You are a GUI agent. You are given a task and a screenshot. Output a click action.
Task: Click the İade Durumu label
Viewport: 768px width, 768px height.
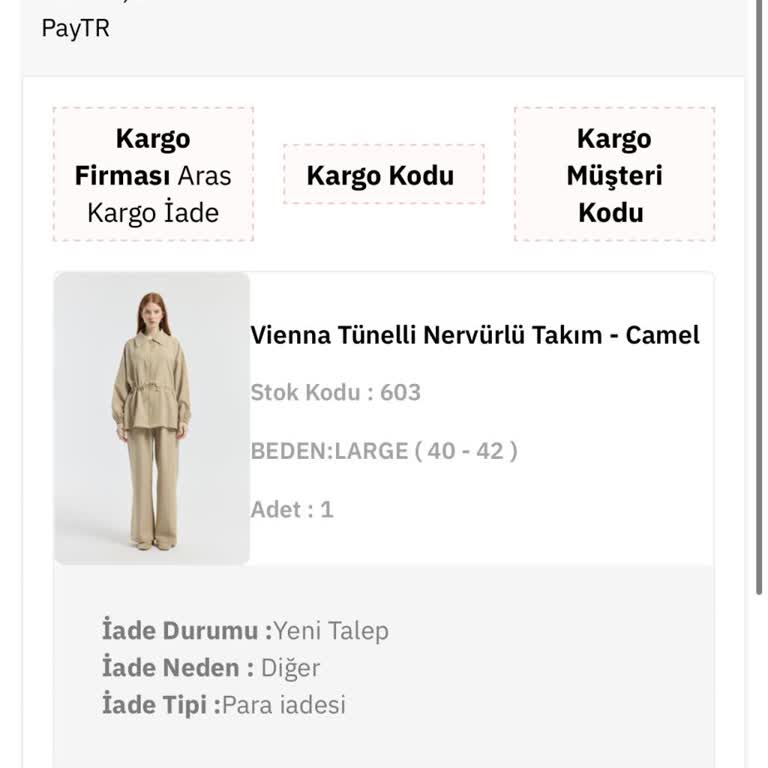tap(186, 631)
